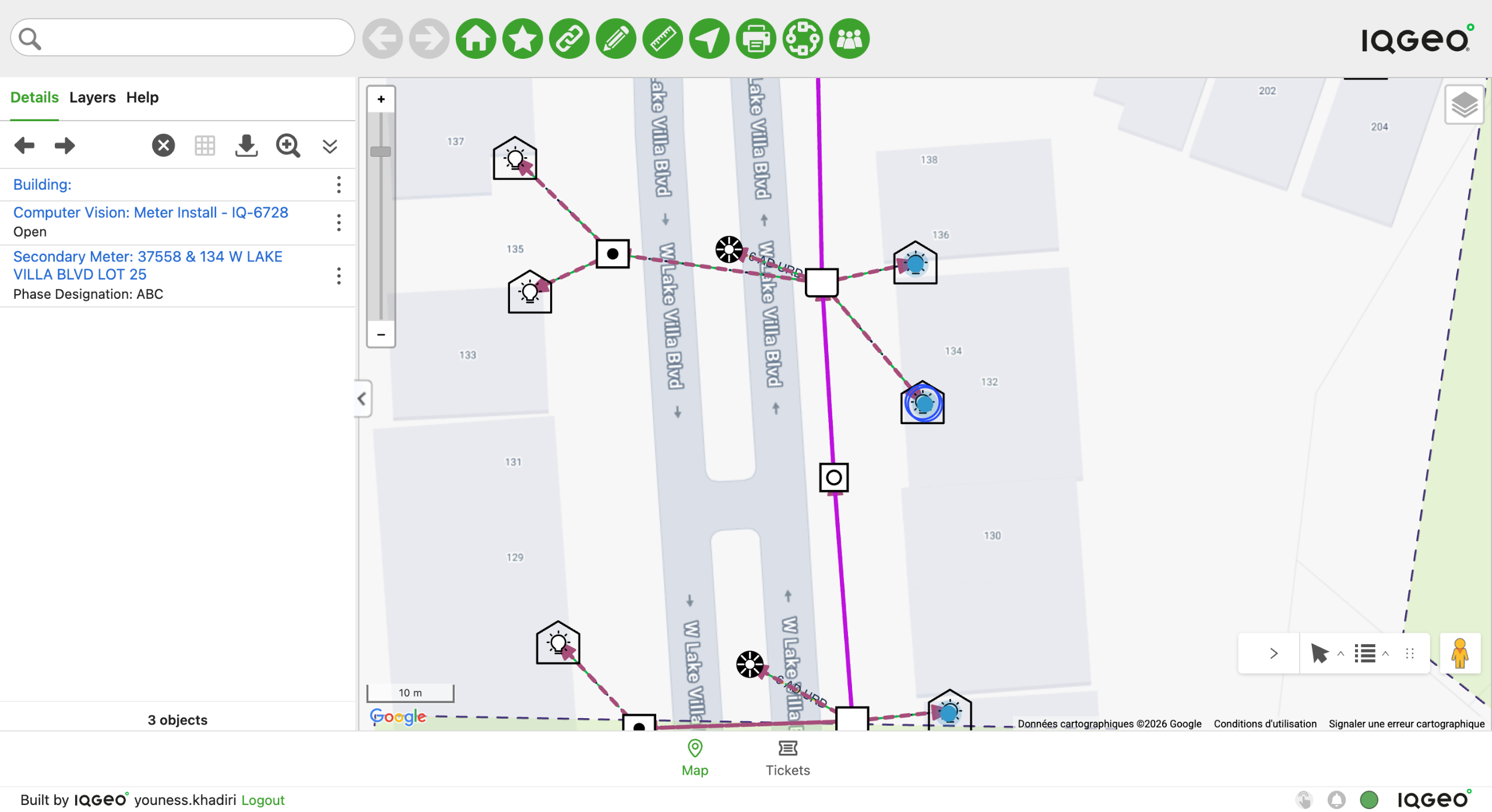Open the Bookmarks star icon
Screen dimensions: 1492x812
(522, 39)
